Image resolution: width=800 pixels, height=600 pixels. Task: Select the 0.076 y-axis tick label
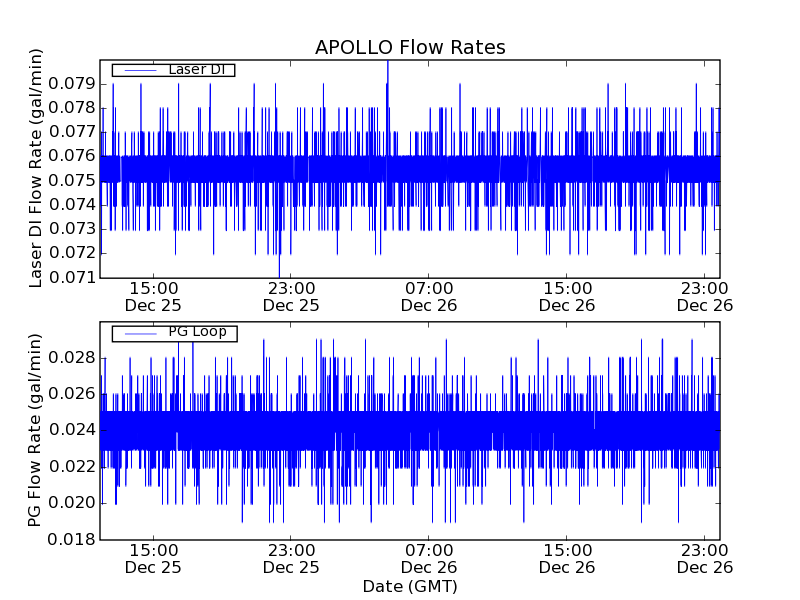[x=72, y=156]
